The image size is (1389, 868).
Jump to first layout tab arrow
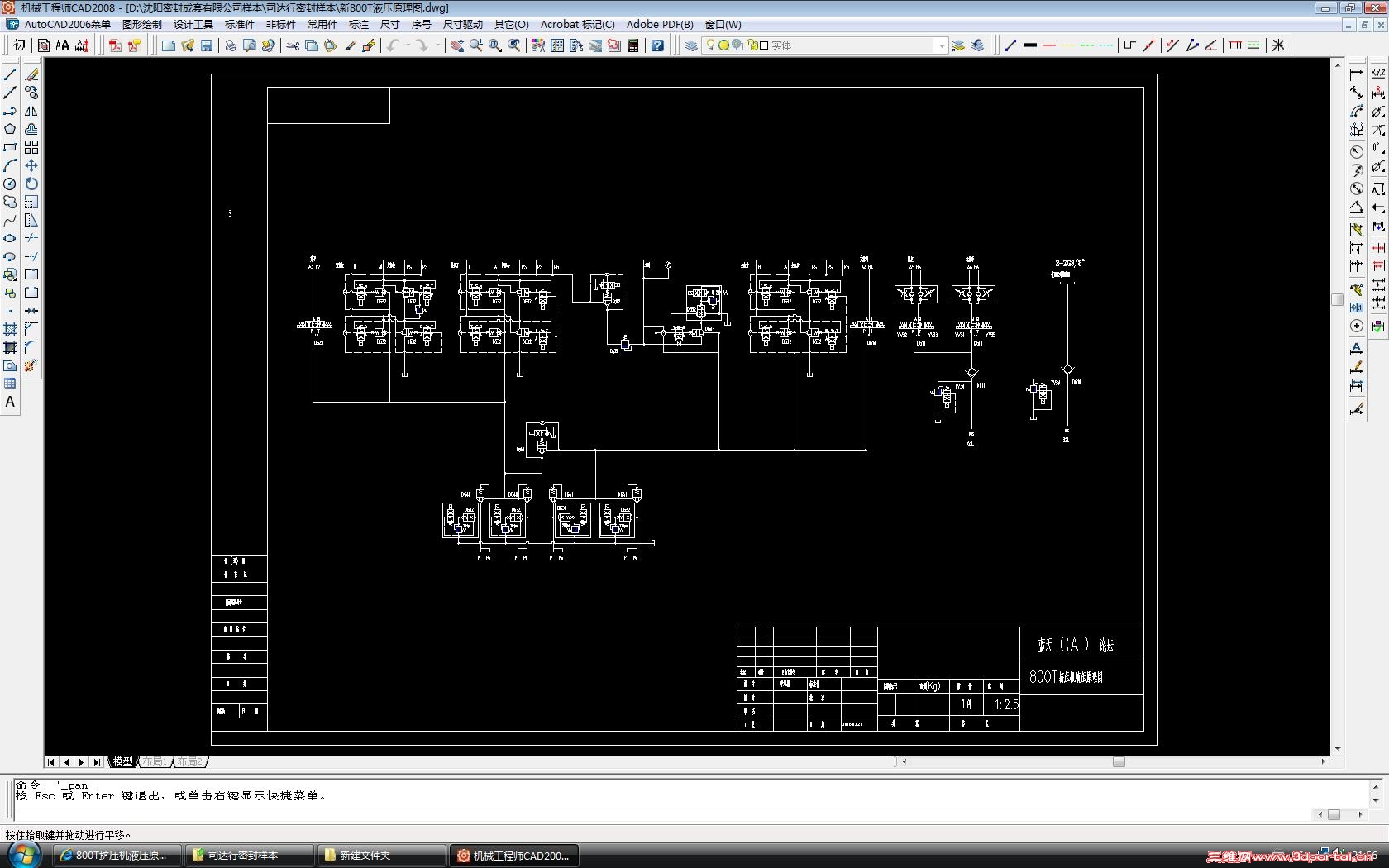pos(52,762)
